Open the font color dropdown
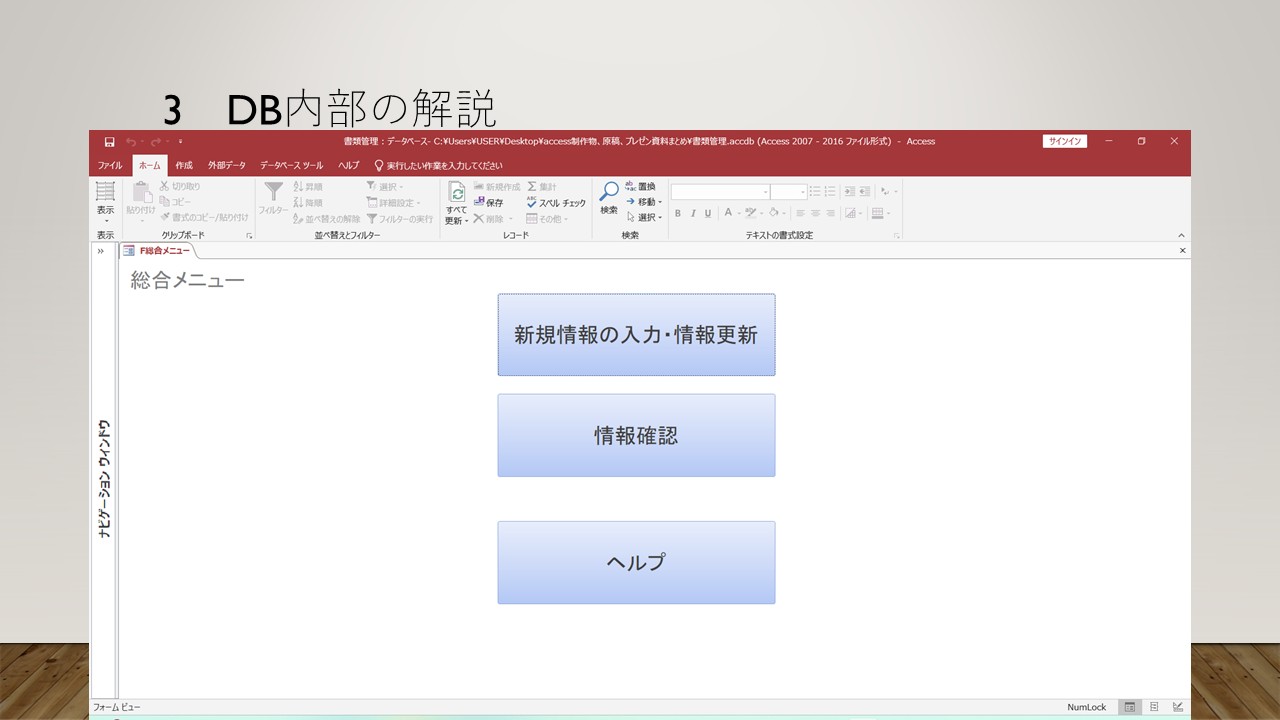The height and width of the screenshot is (720, 1280). (739, 213)
